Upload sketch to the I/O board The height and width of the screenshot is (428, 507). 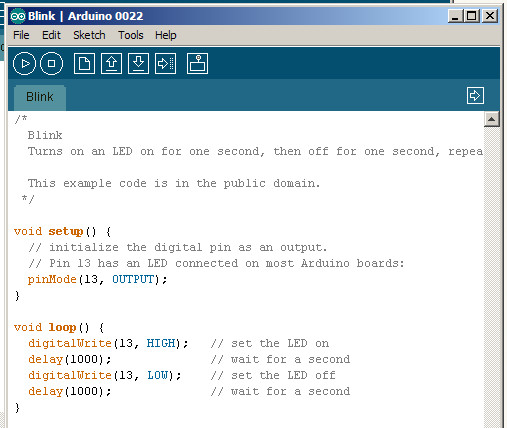point(166,63)
